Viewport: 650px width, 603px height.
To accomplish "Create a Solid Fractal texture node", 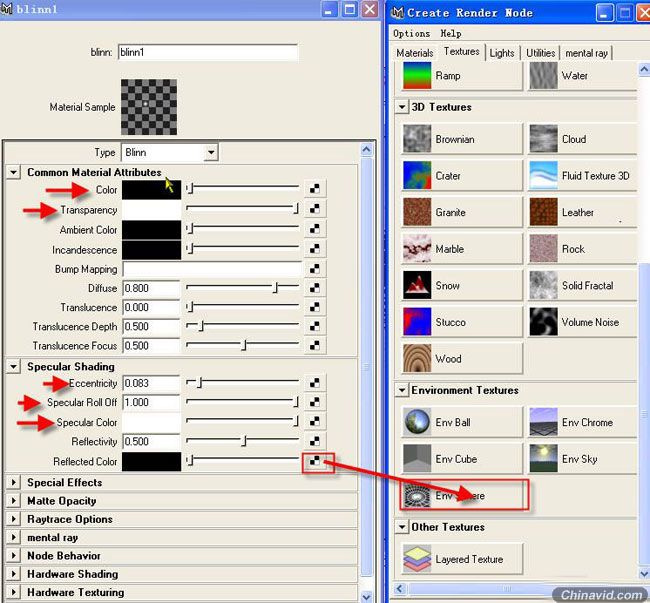I will click(x=582, y=286).
